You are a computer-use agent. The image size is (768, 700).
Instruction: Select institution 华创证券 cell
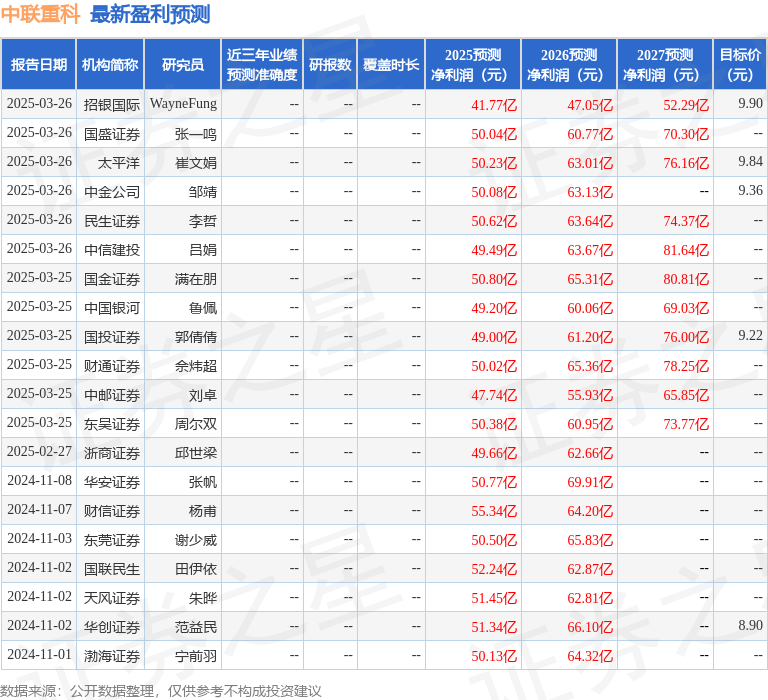(112, 627)
